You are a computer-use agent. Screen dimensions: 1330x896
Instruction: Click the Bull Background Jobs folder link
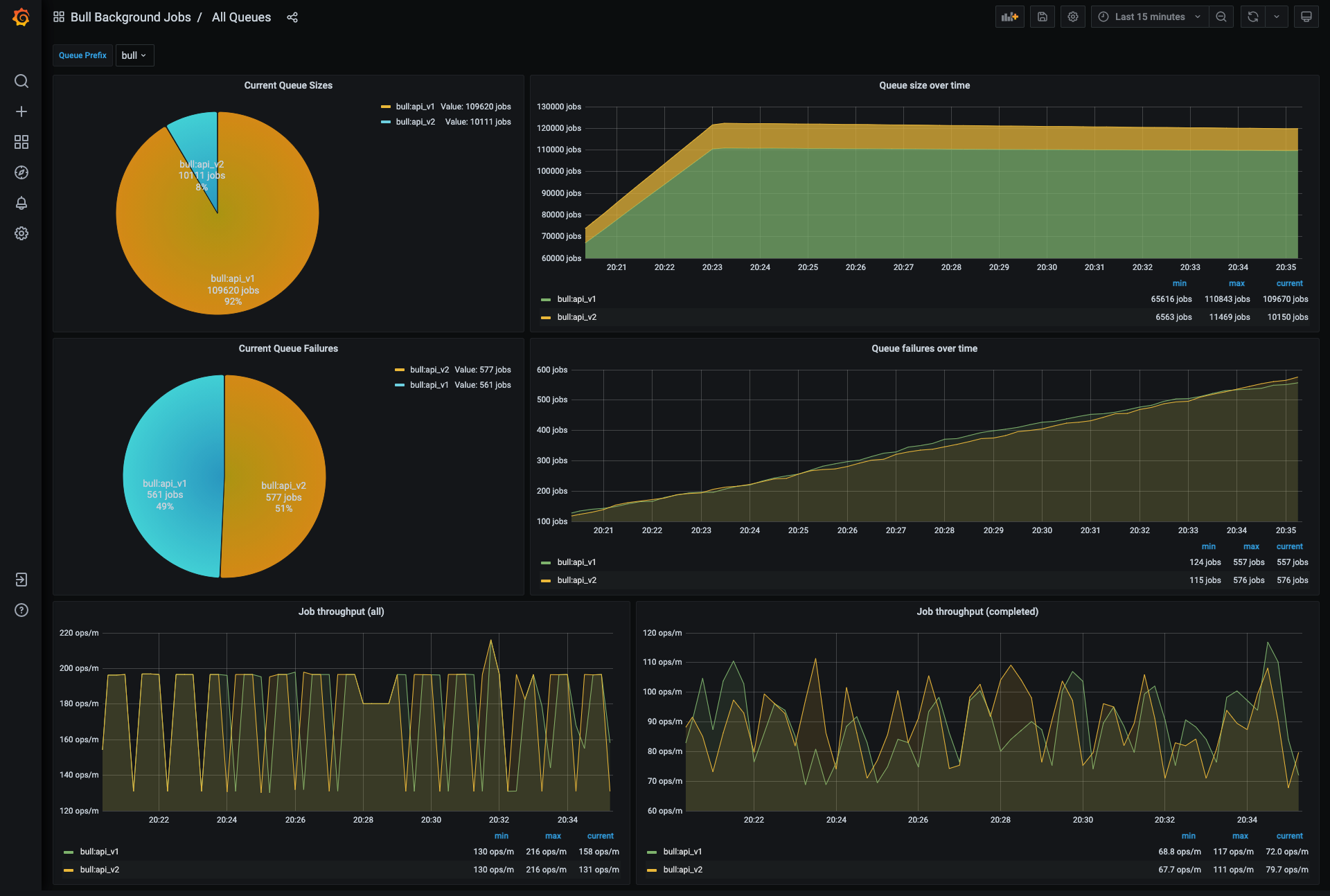tap(130, 17)
